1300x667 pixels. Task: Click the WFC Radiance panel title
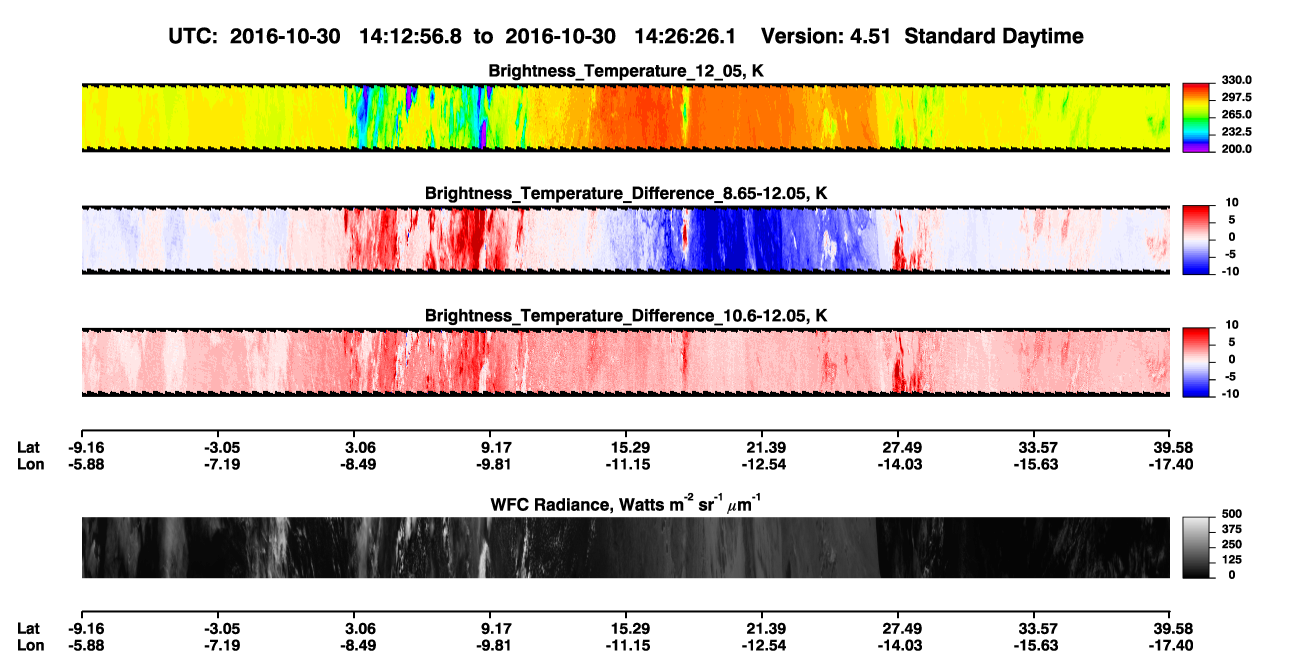point(626,504)
